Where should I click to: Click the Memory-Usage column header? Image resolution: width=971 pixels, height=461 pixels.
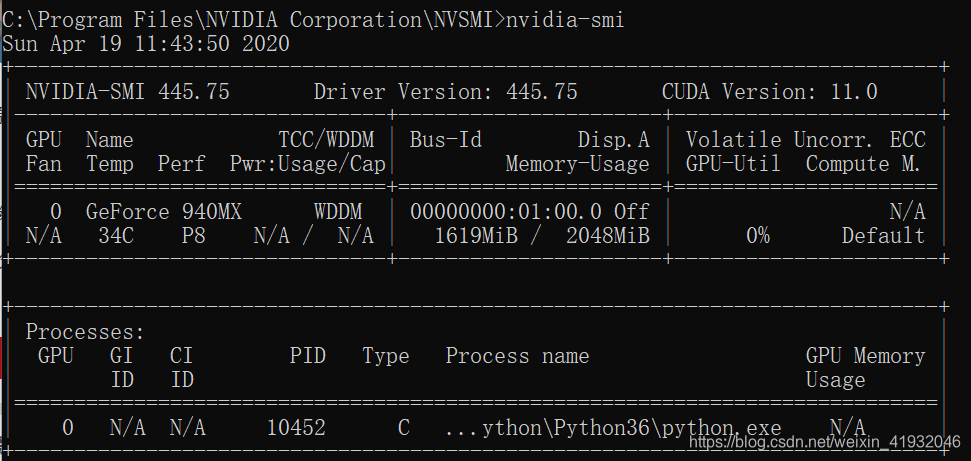[578, 164]
